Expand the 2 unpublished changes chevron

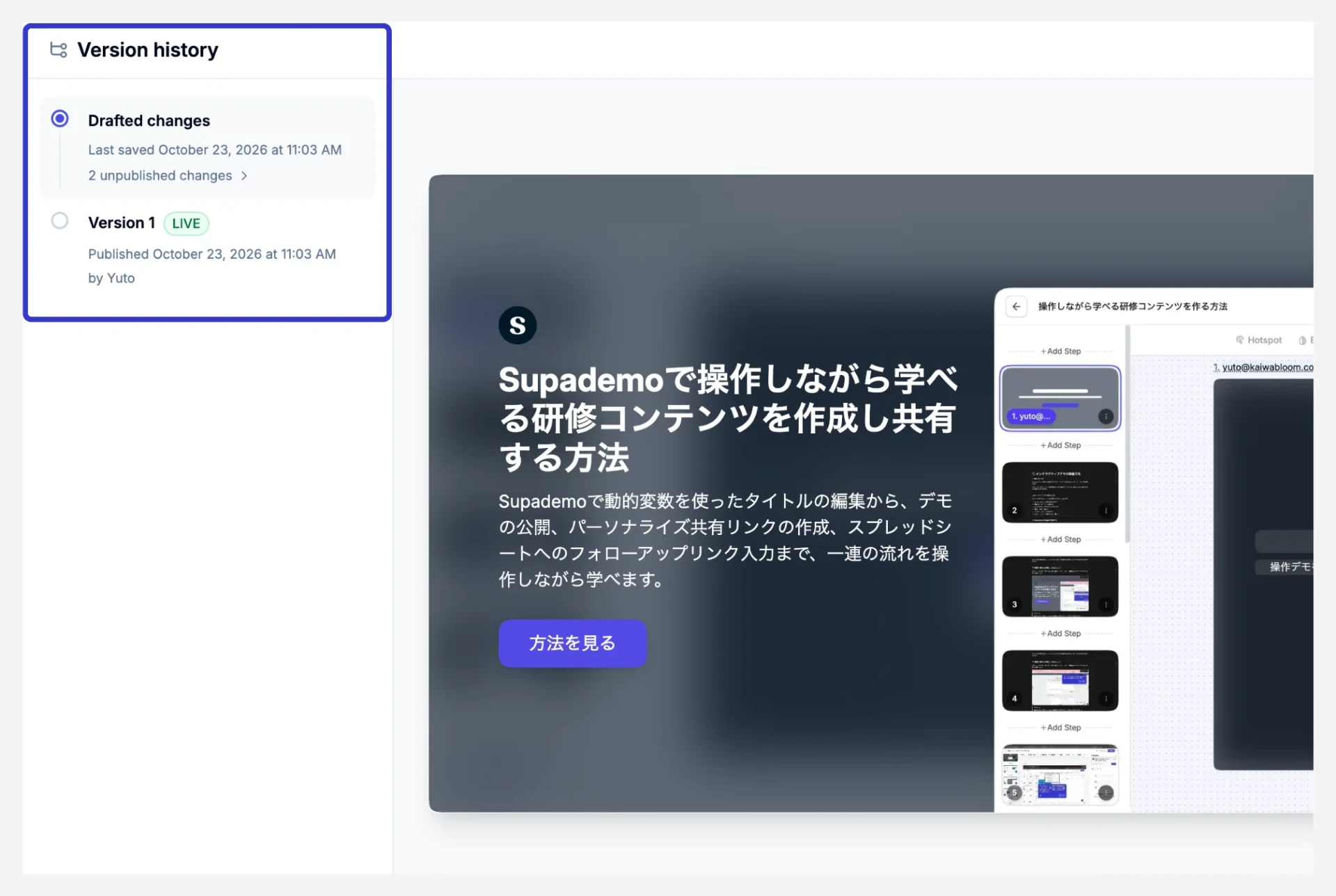[x=244, y=176]
